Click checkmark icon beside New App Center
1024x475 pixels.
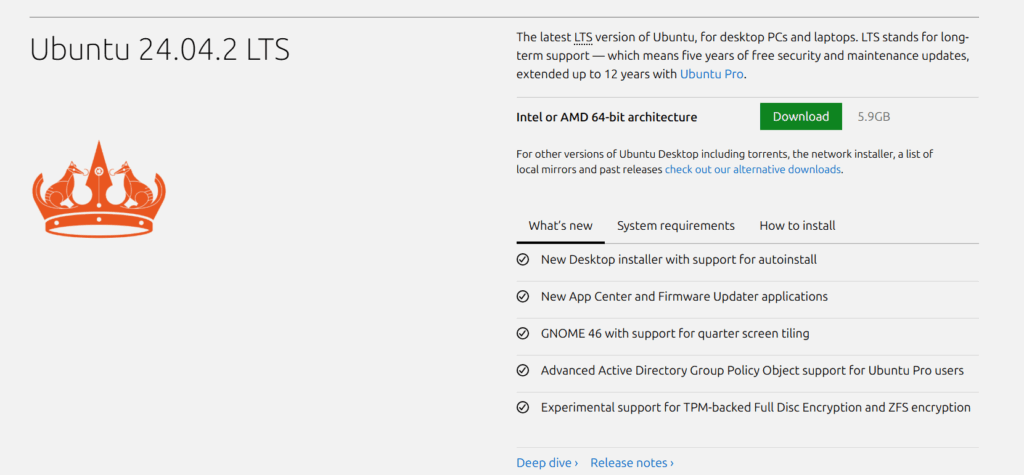tap(522, 297)
